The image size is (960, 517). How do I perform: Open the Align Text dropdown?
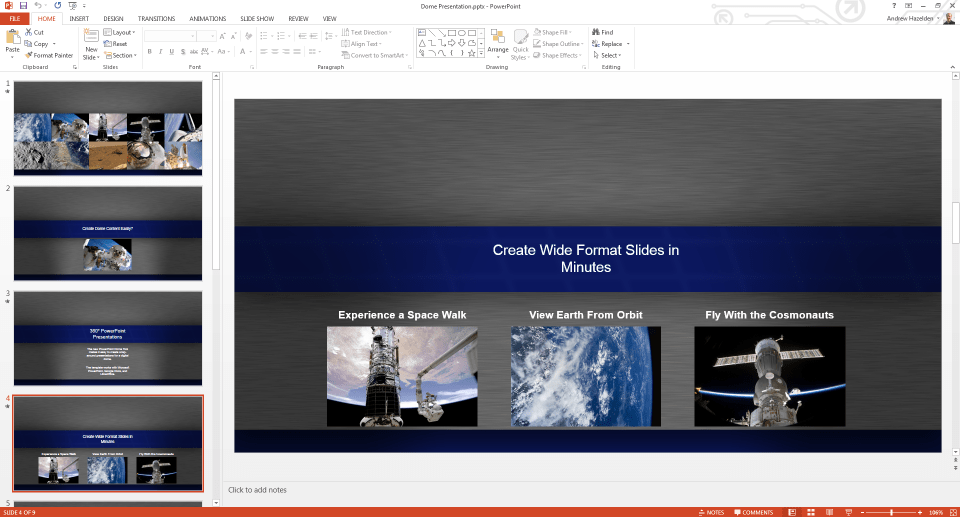361,43
